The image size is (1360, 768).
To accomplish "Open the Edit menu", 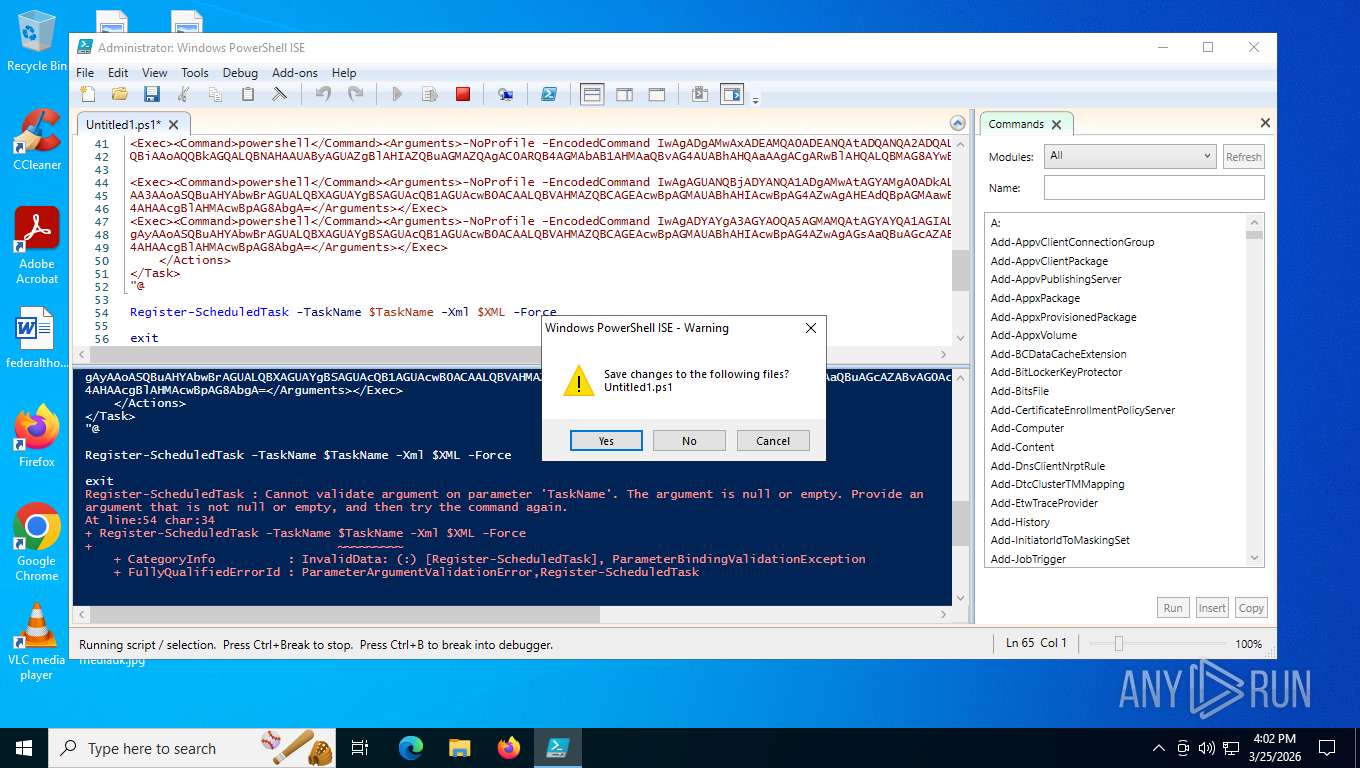I will 118,73.
